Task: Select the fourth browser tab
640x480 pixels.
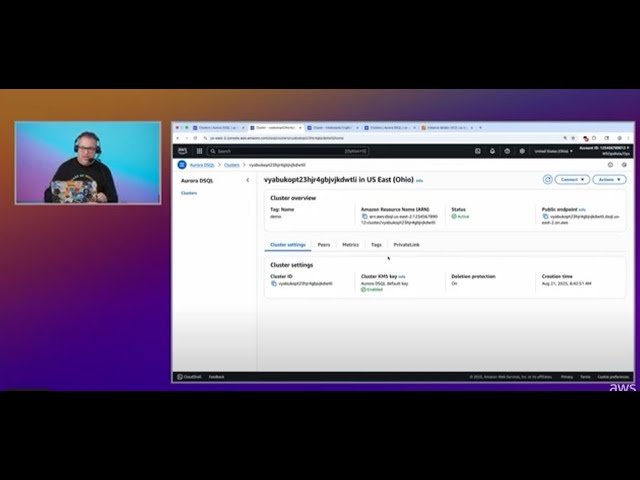Action: pos(390,128)
